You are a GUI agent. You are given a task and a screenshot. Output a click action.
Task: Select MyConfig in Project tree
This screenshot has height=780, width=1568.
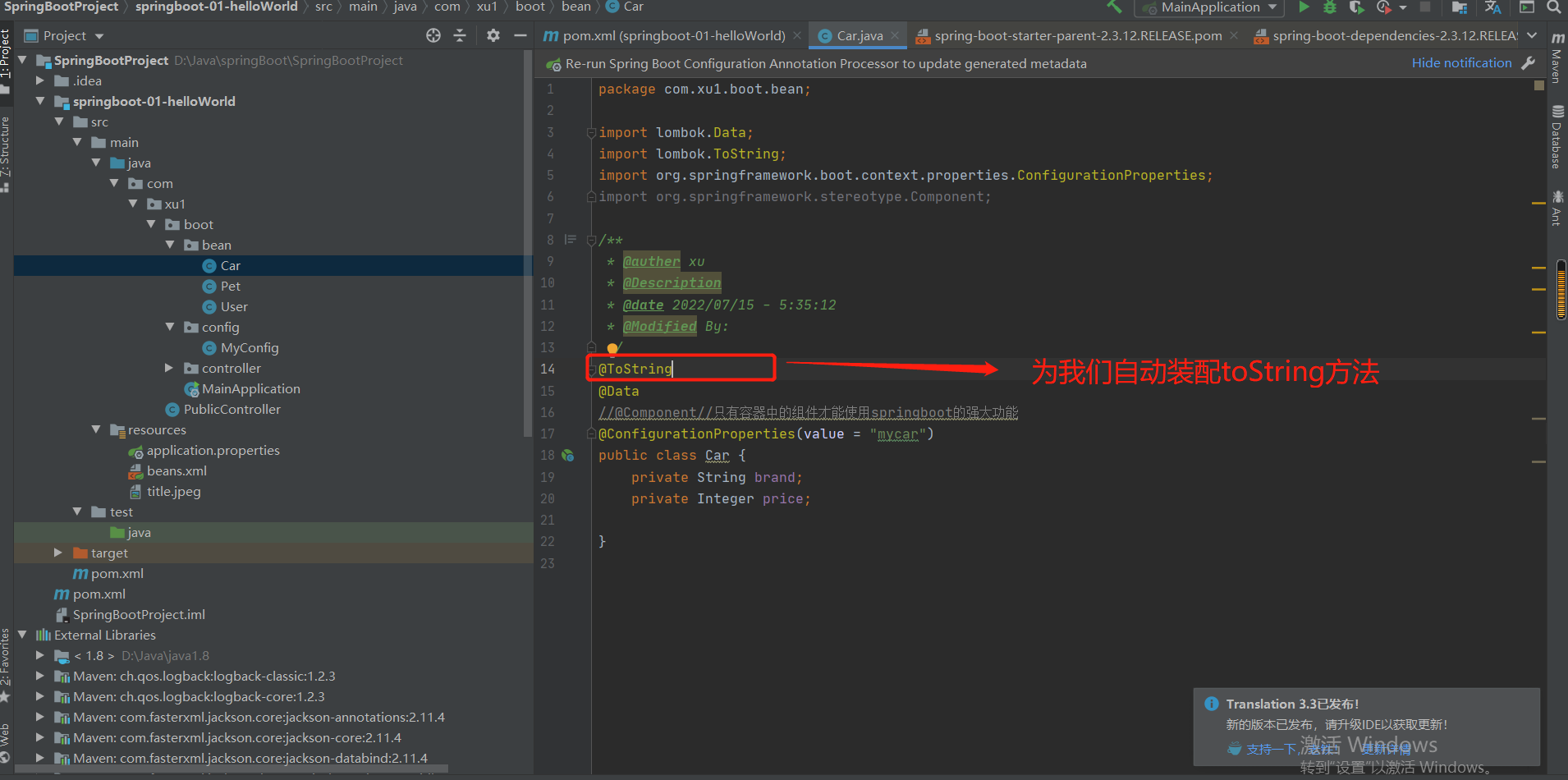[250, 347]
